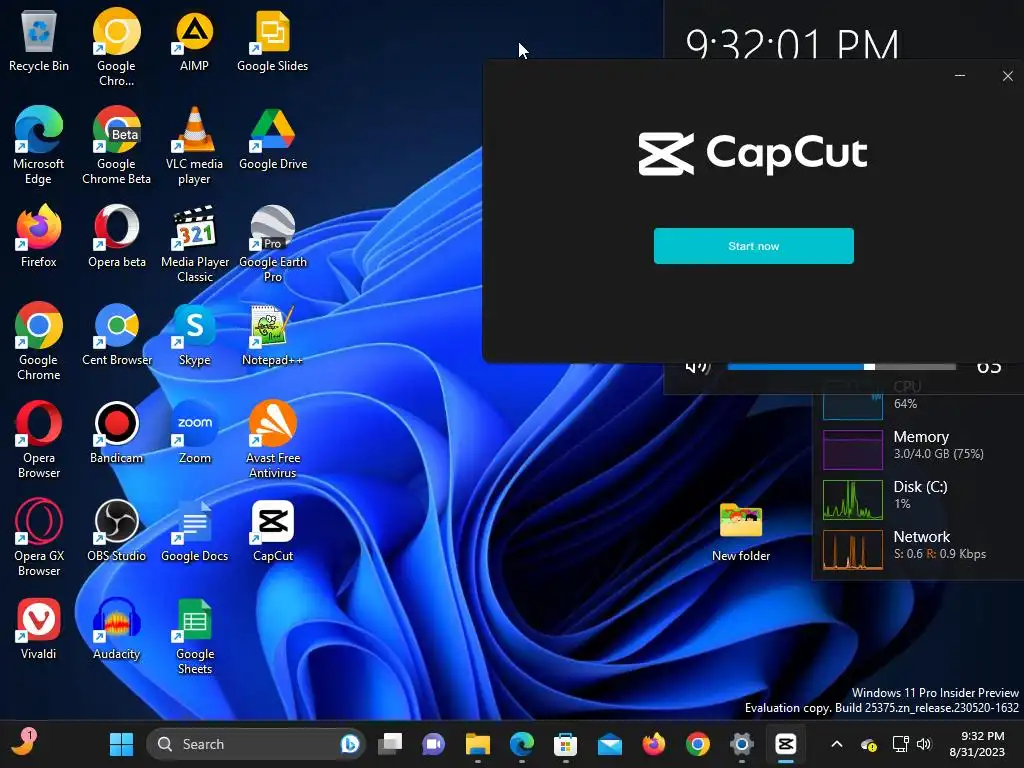Select the Media Player Classic shortcut

point(195,243)
